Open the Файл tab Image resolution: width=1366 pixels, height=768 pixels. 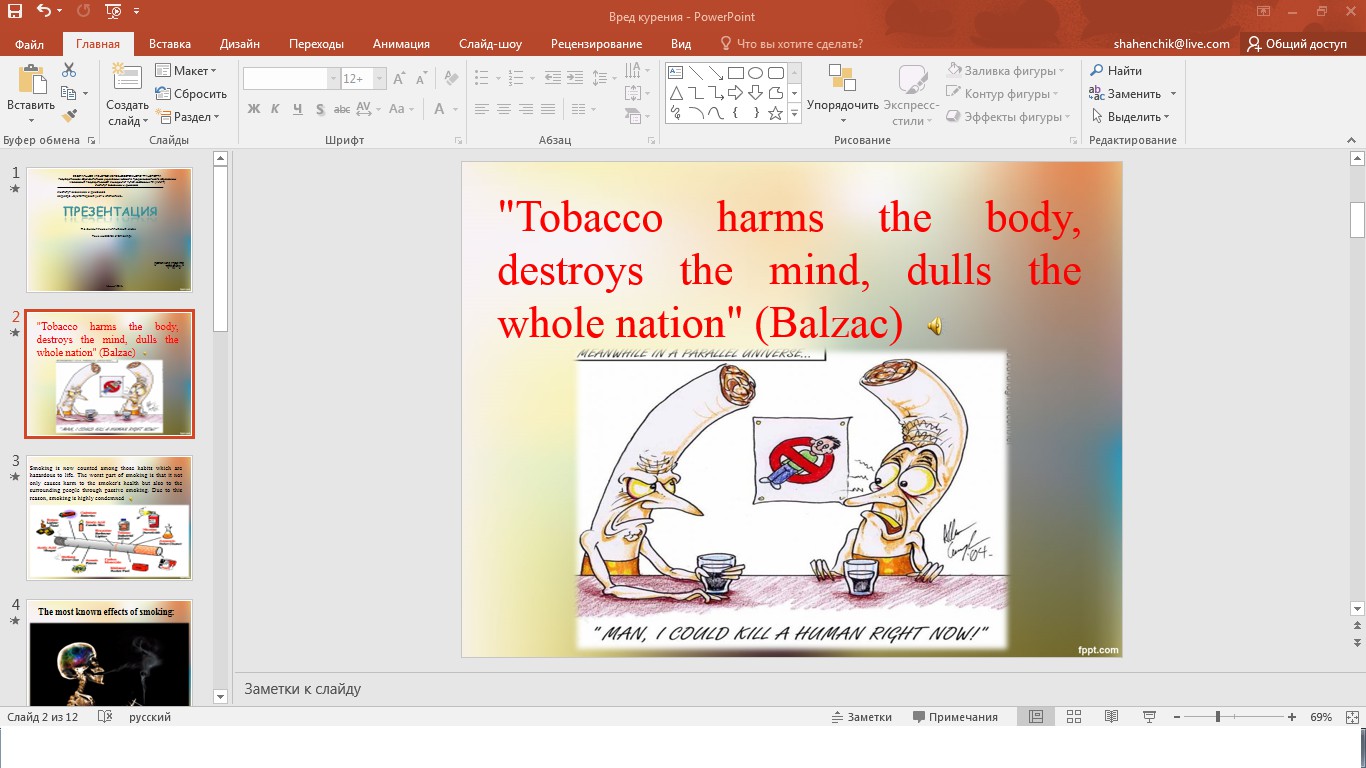click(30, 44)
